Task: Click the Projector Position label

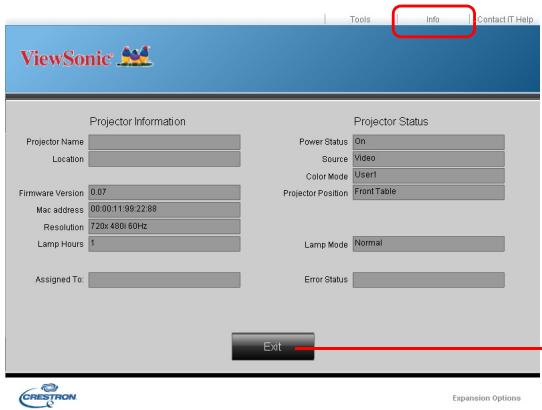Action: coord(316,193)
